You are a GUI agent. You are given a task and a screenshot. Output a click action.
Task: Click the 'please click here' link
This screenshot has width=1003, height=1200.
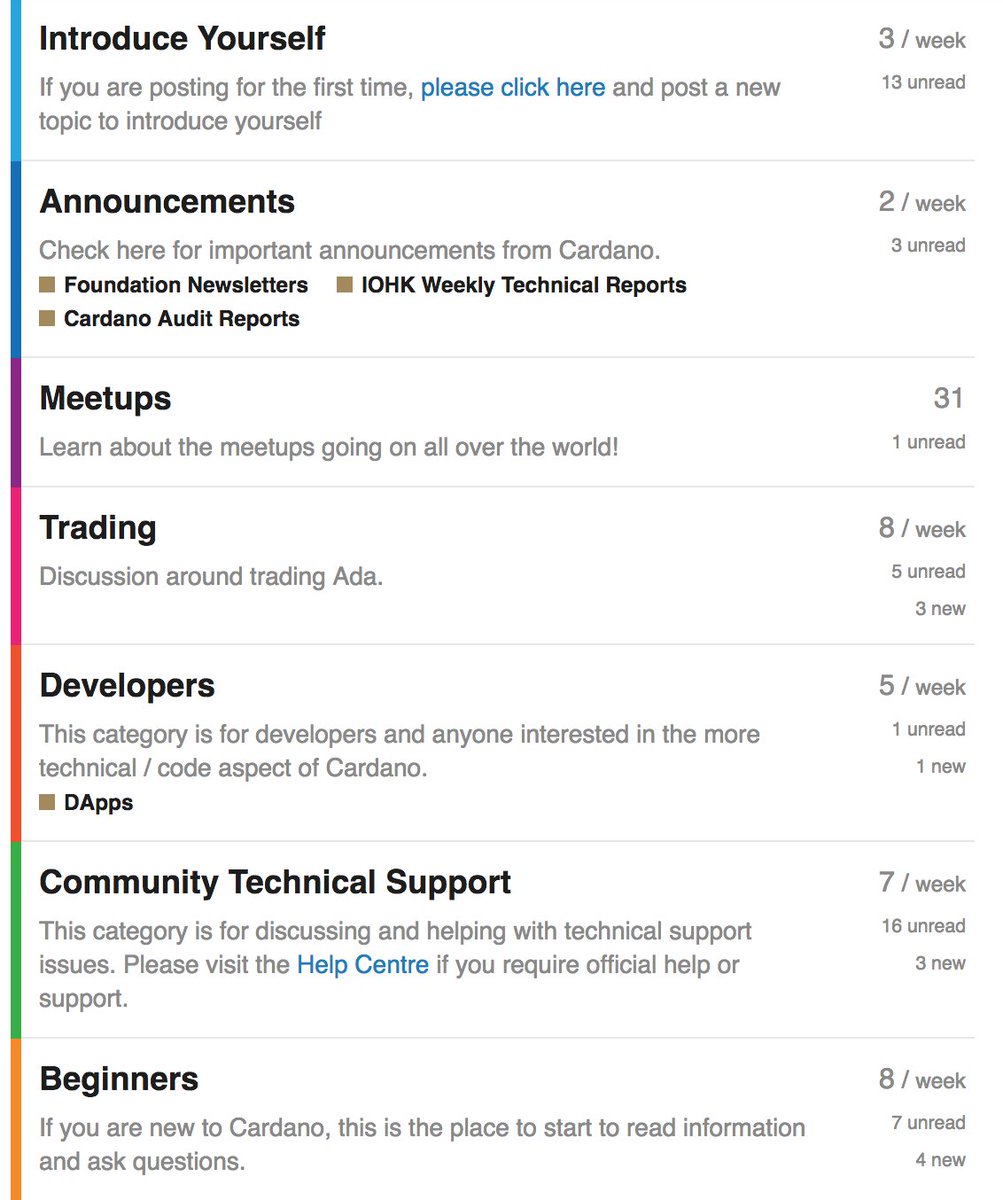tap(513, 87)
